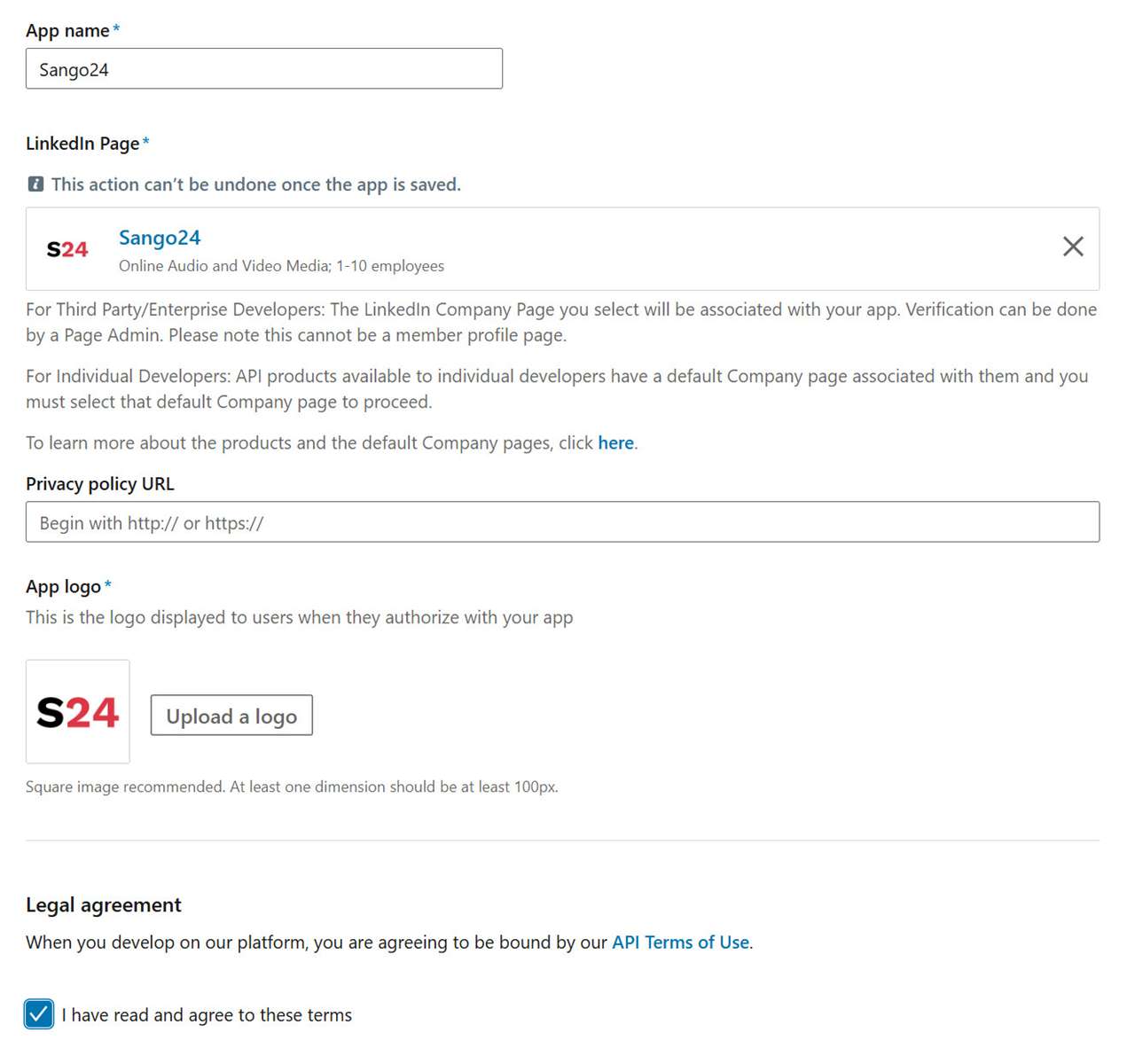
Task: Click the Legal agreement heading
Action: pos(104,905)
